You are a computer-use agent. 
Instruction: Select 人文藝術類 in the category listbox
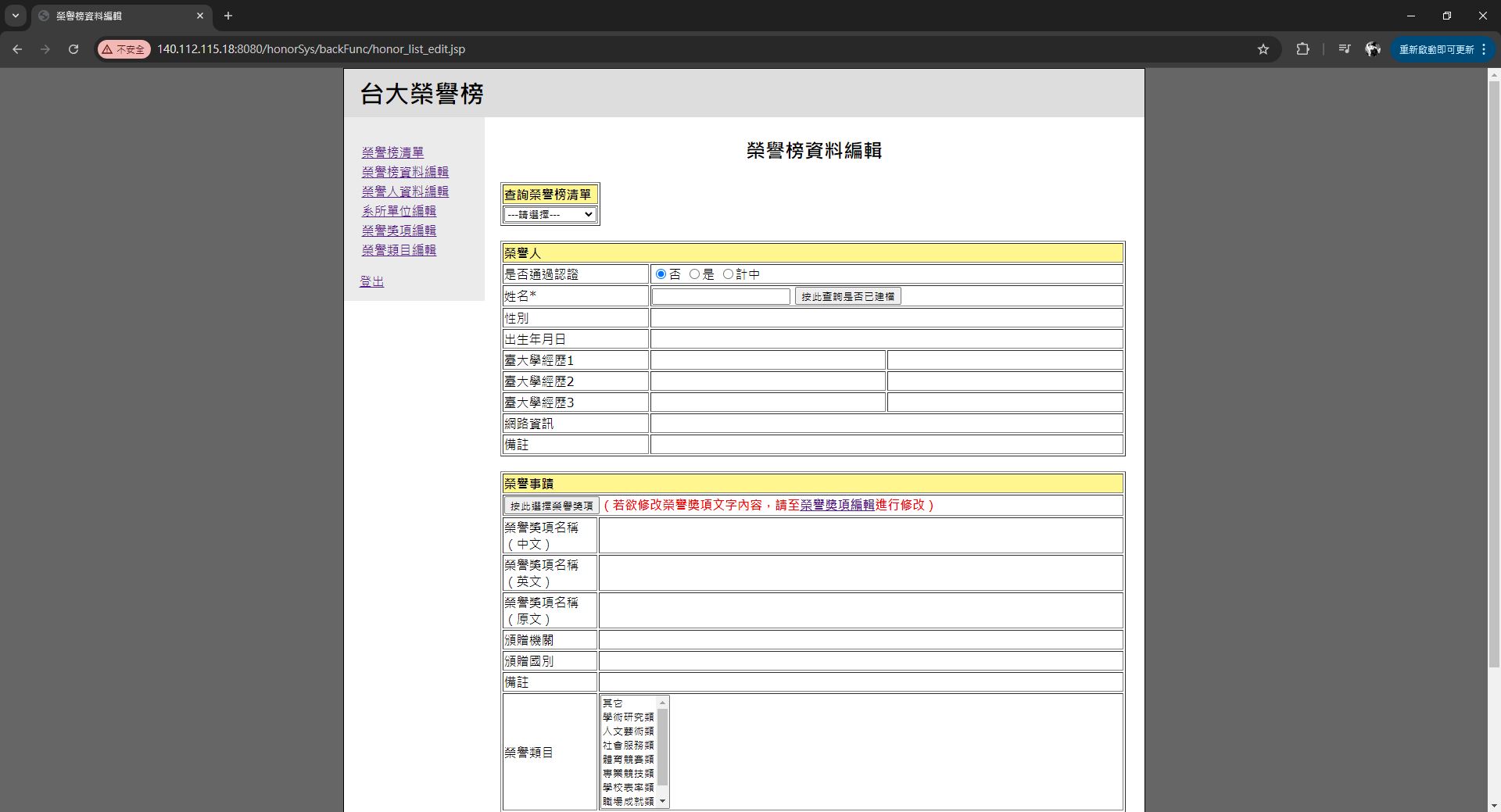(x=629, y=732)
